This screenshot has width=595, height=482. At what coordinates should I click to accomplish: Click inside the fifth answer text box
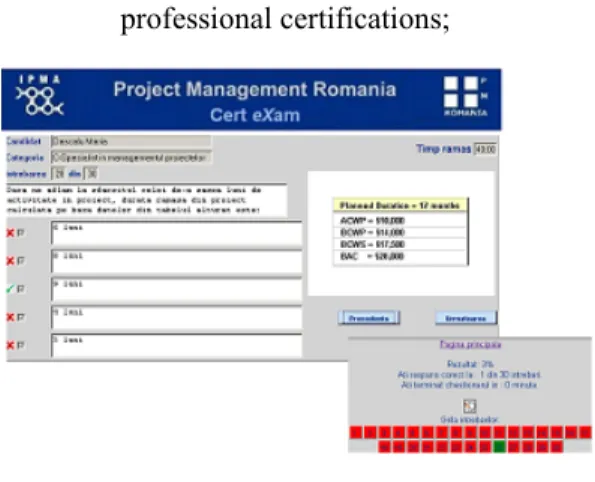pos(176,345)
